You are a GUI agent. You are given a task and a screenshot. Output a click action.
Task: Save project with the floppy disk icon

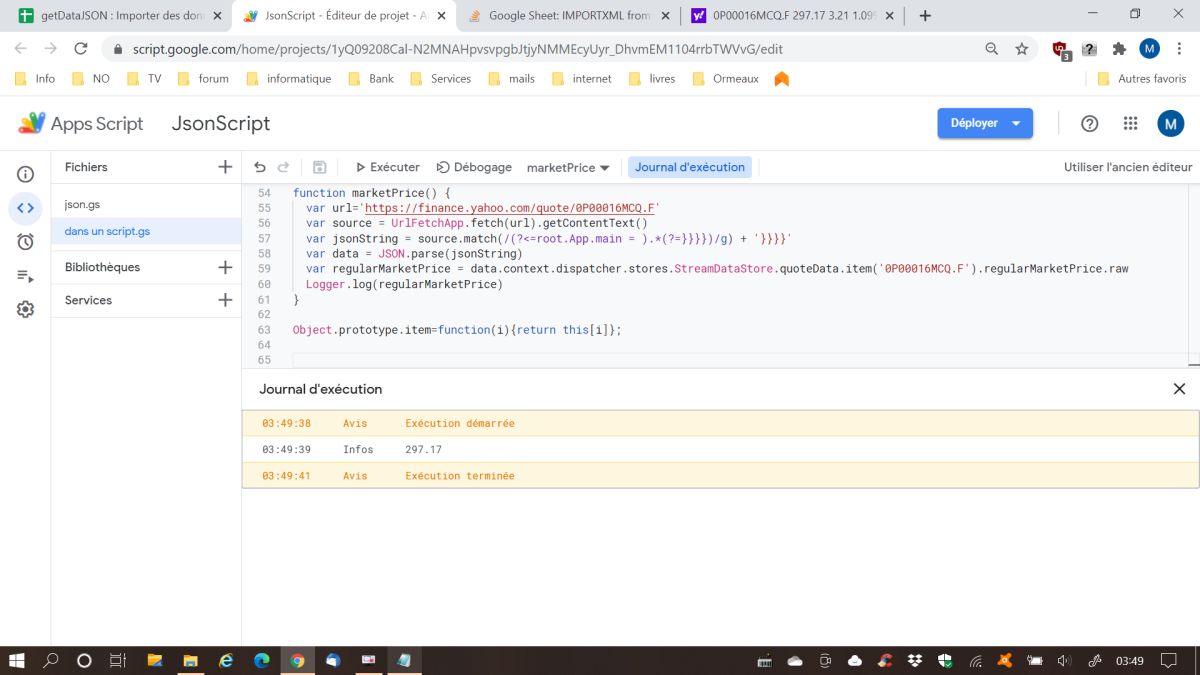320,167
